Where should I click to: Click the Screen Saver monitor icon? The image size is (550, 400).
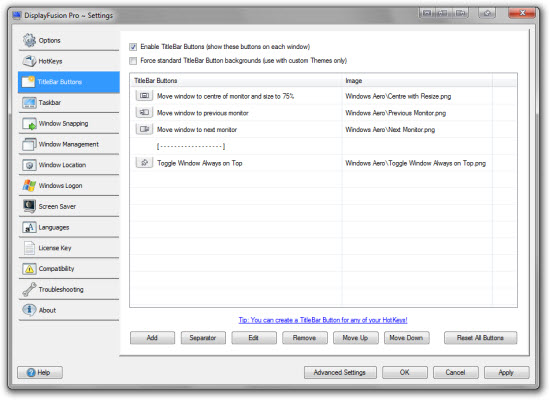pyautogui.click(x=29, y=206)
